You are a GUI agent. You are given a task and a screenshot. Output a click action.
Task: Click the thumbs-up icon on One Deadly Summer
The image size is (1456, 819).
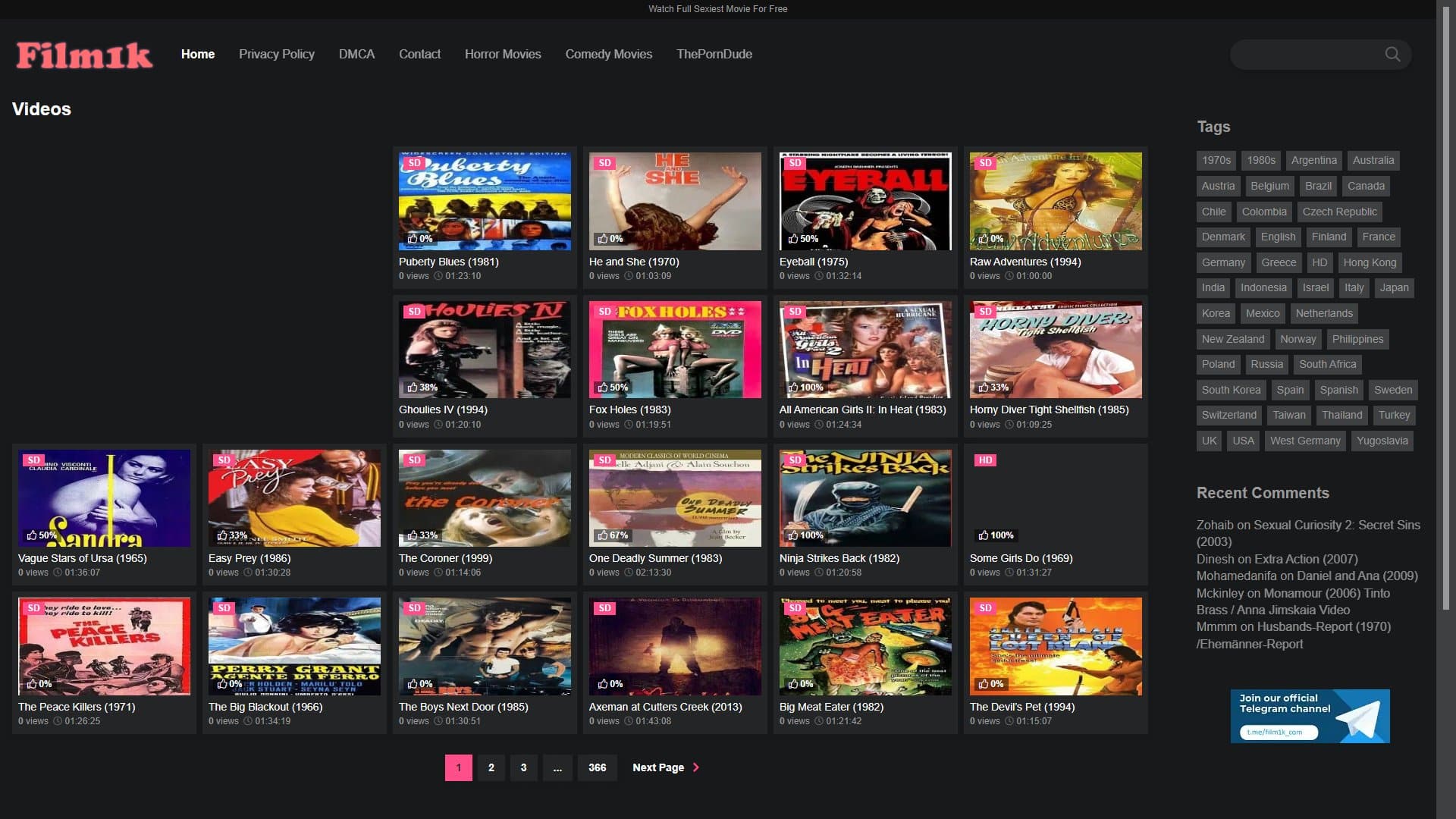602,535
